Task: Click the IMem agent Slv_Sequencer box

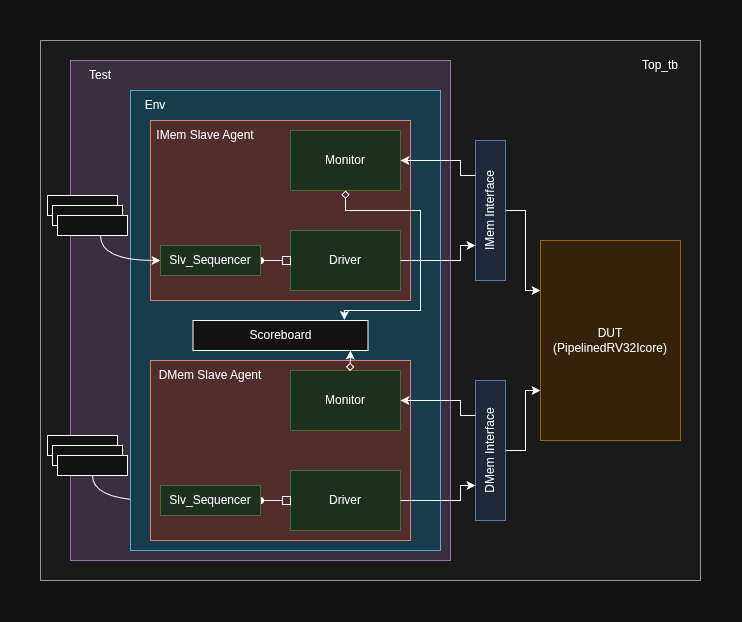Action: pyautogui.click(x=210, y=260)
